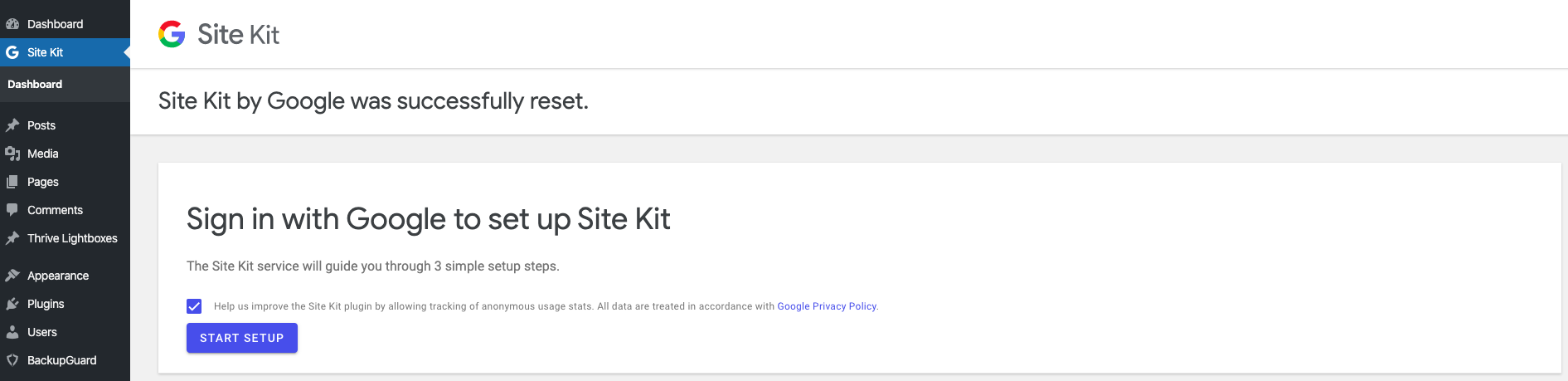This screenshot has width=1568, height=381.
Task: Click the Dashboard gauge icon in sidebar
Action: pyautogui.click(x=12, y=24)
